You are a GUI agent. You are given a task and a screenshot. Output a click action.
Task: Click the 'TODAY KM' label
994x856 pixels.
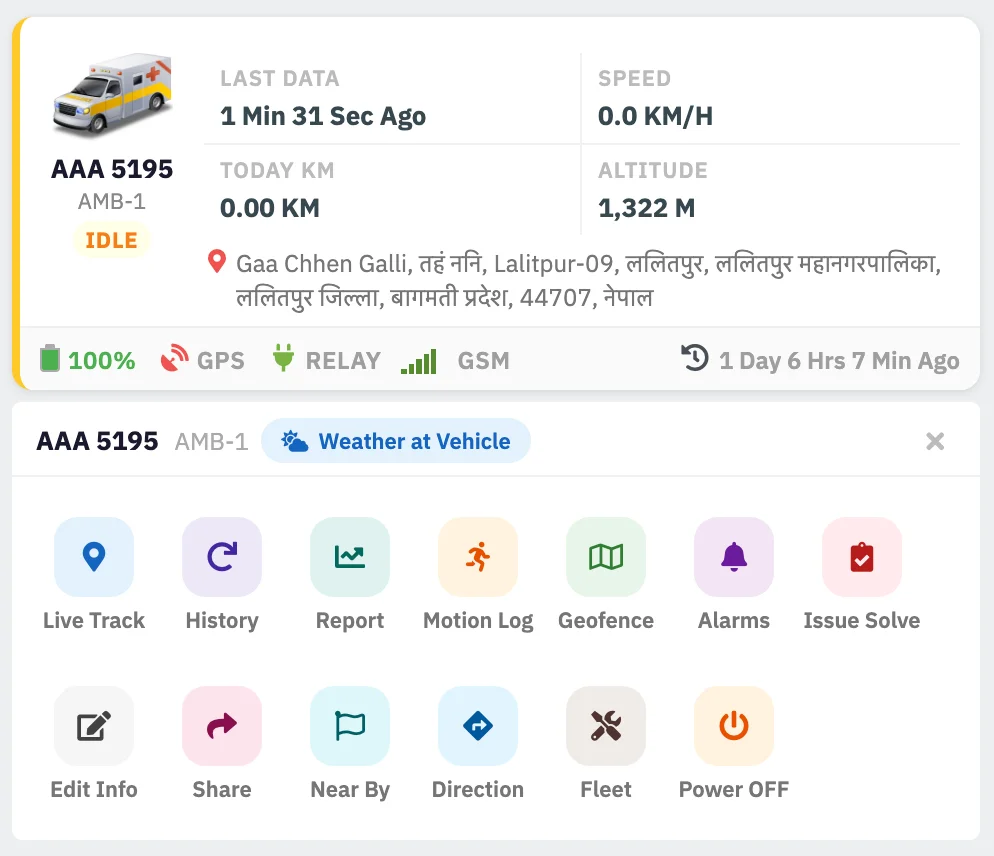click(x=277, y=170)
